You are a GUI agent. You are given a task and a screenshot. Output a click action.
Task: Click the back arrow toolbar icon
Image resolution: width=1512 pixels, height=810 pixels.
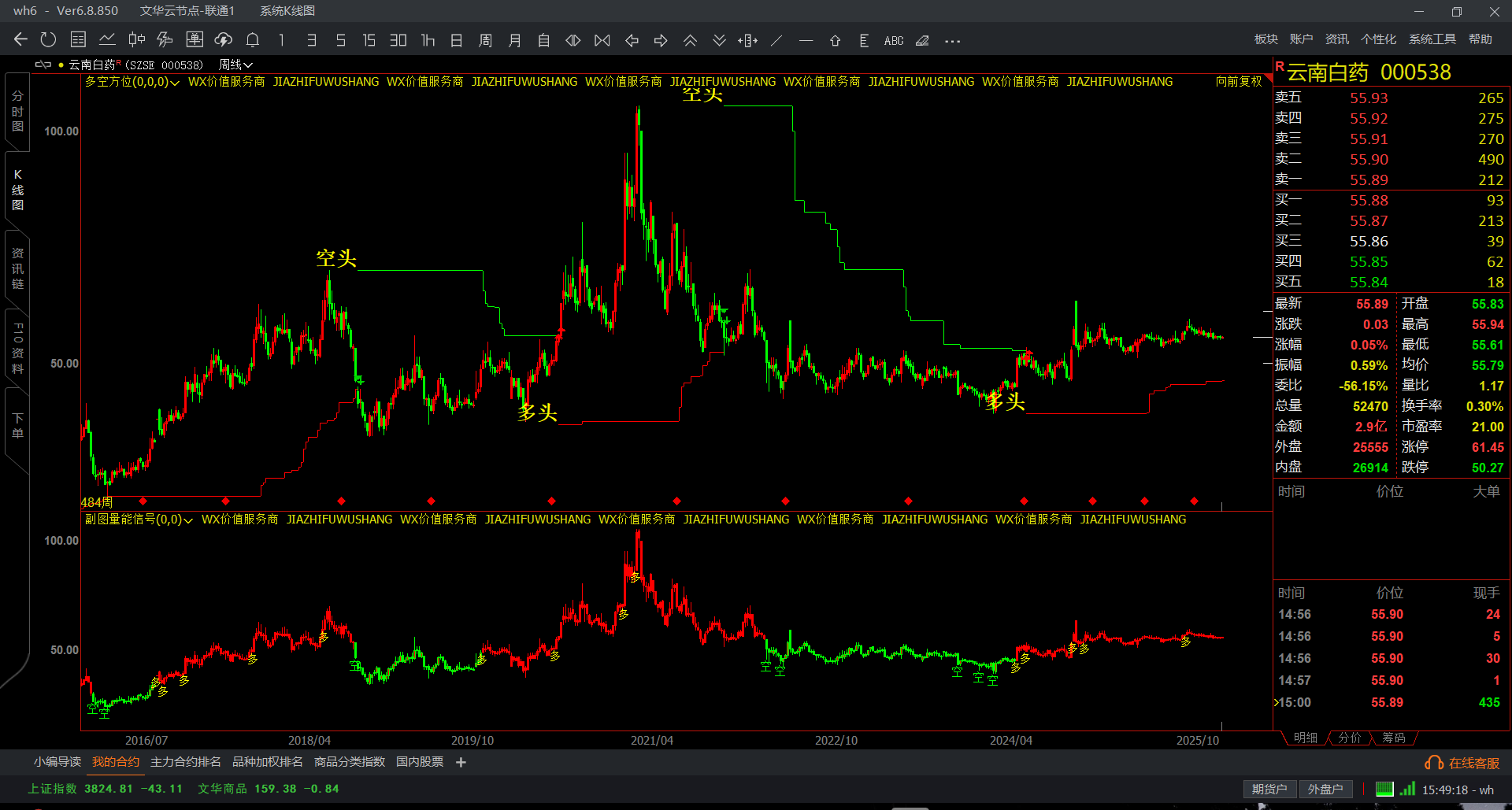pos(20,40)
